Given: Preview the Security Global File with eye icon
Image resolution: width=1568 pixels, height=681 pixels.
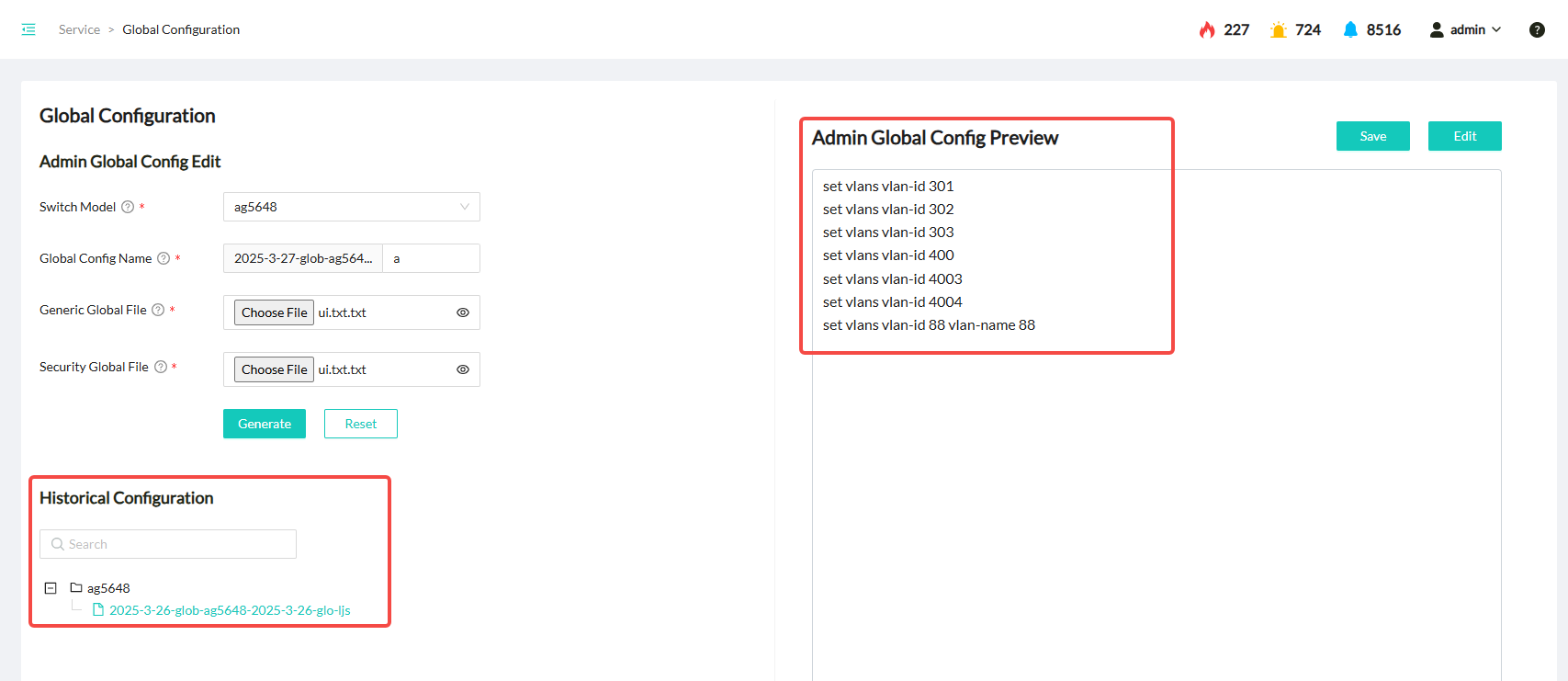Looking at the screenshot, I should click(x=463, y=369).
